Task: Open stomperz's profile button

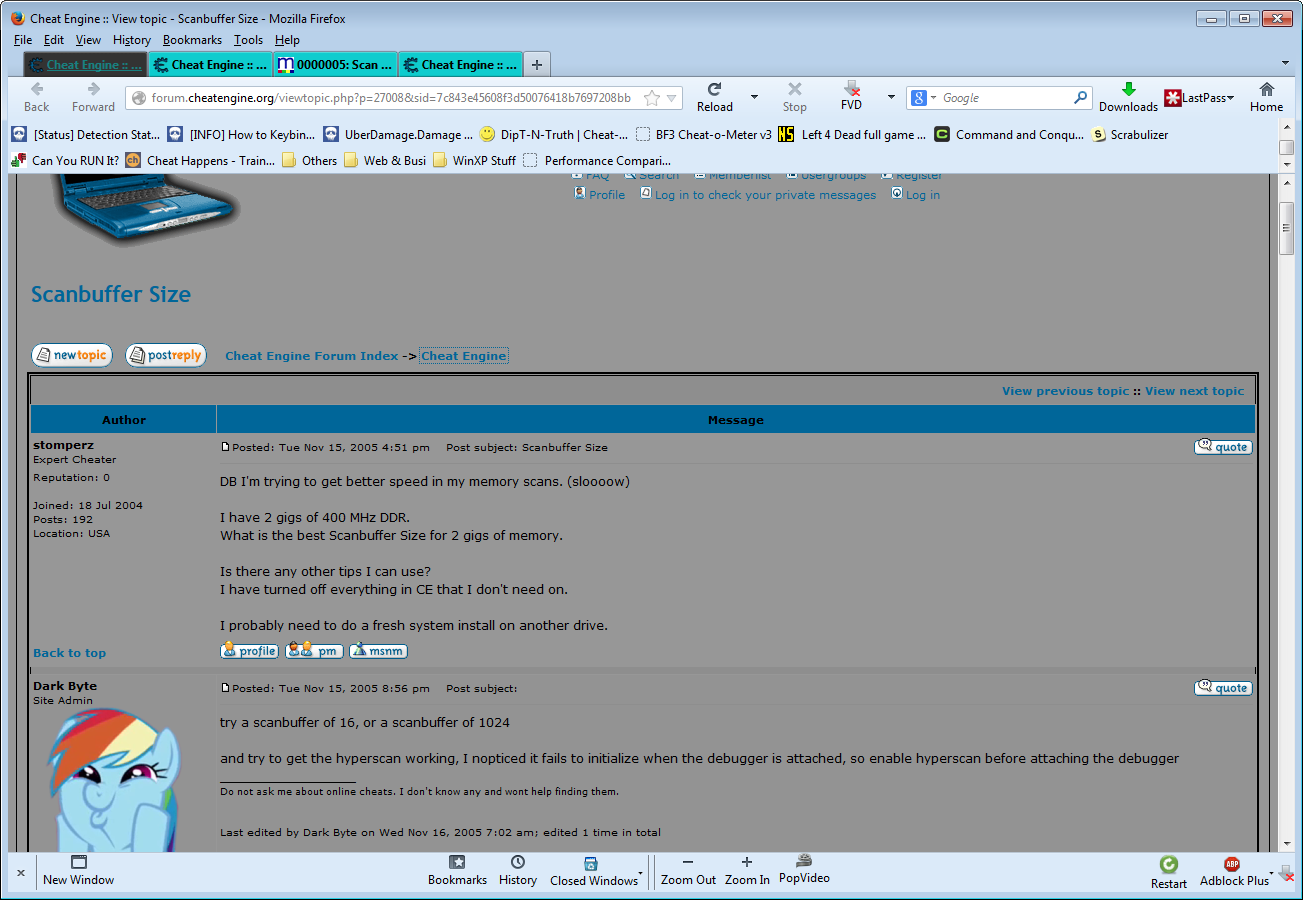Action: coord(249,651)
